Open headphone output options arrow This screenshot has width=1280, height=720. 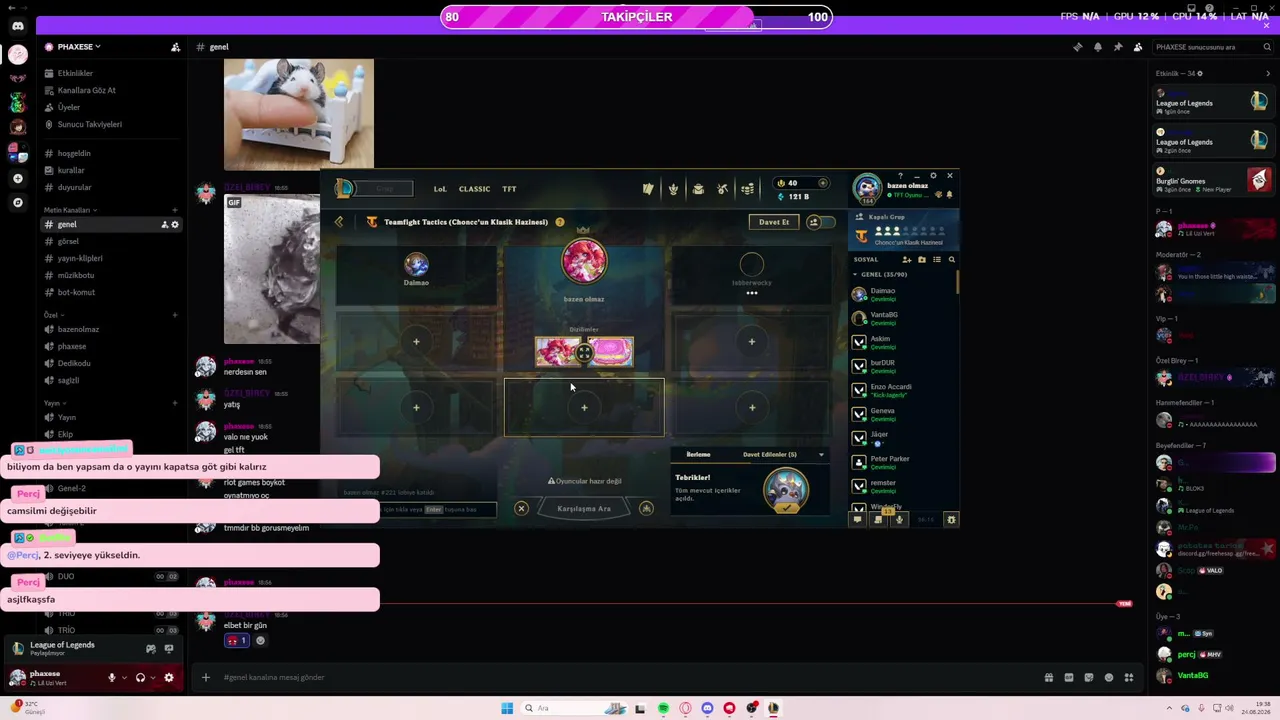(x=152, y=677)
